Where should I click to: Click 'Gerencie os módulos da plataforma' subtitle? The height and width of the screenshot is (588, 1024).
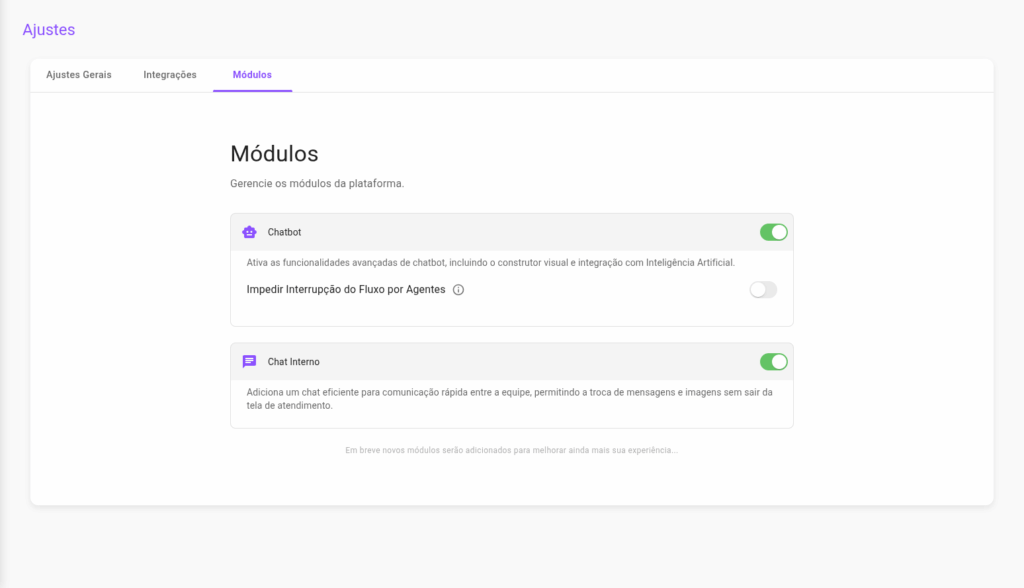click(x=317, y=184)
